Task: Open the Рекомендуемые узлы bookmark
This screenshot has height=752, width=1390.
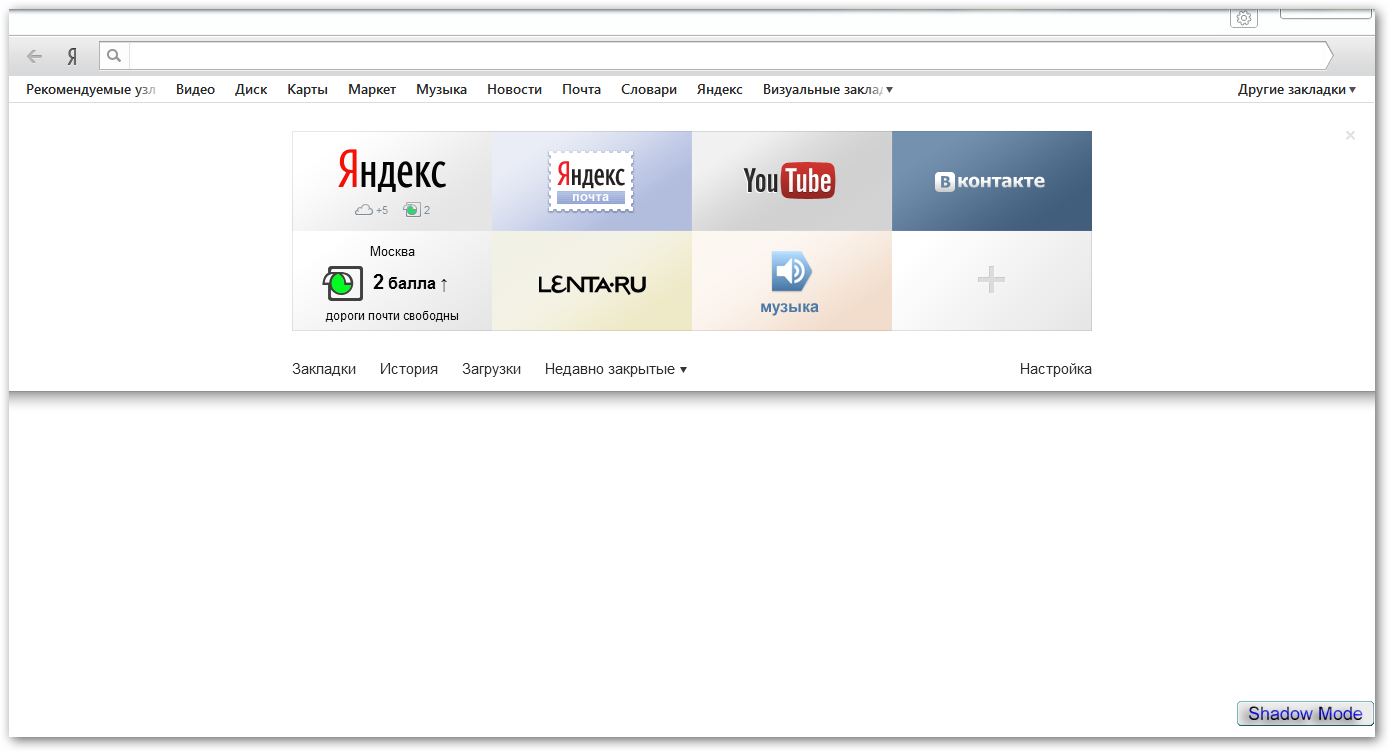Action: point(91,89)
